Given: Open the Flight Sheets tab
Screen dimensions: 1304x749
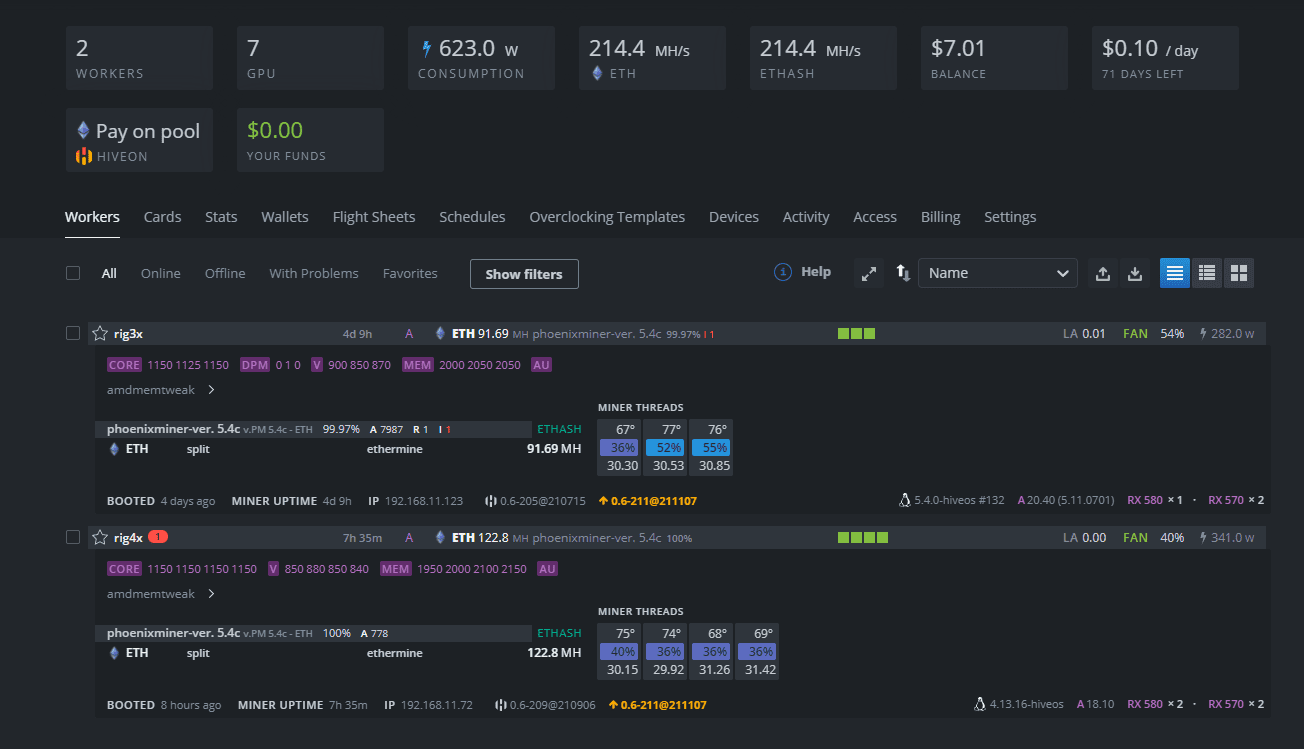Looking at the screenshot, I should tap(373, 217).
